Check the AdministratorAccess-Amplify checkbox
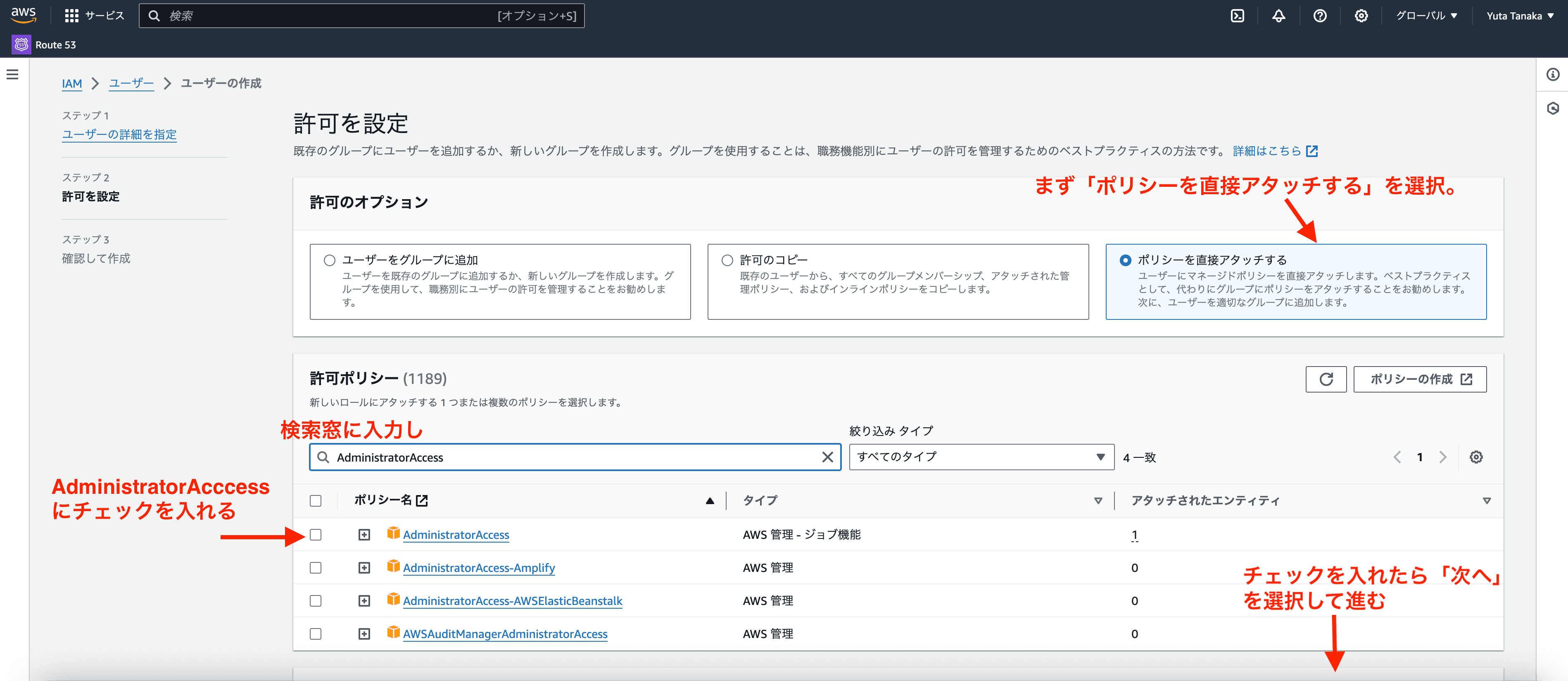1568x681 pixels. pos(315,568)
